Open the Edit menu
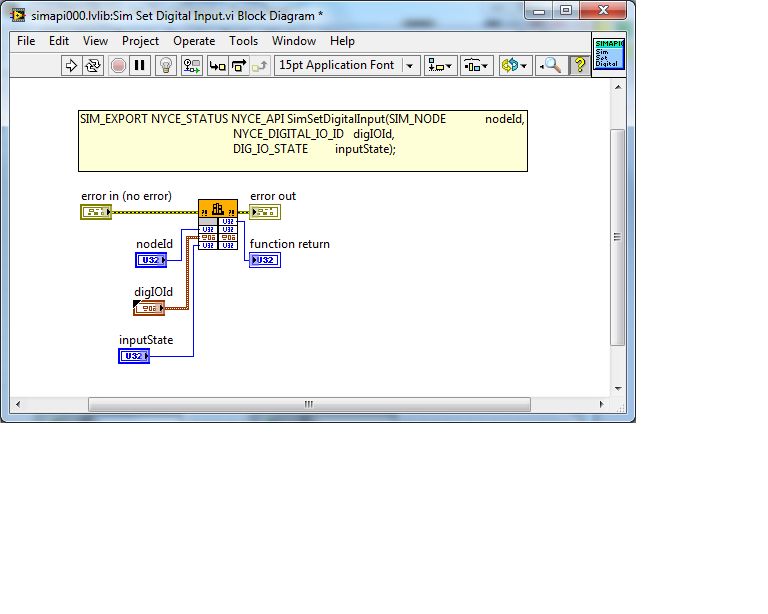The height and width of the screenshot is (614, 768). tap(59, 41)
